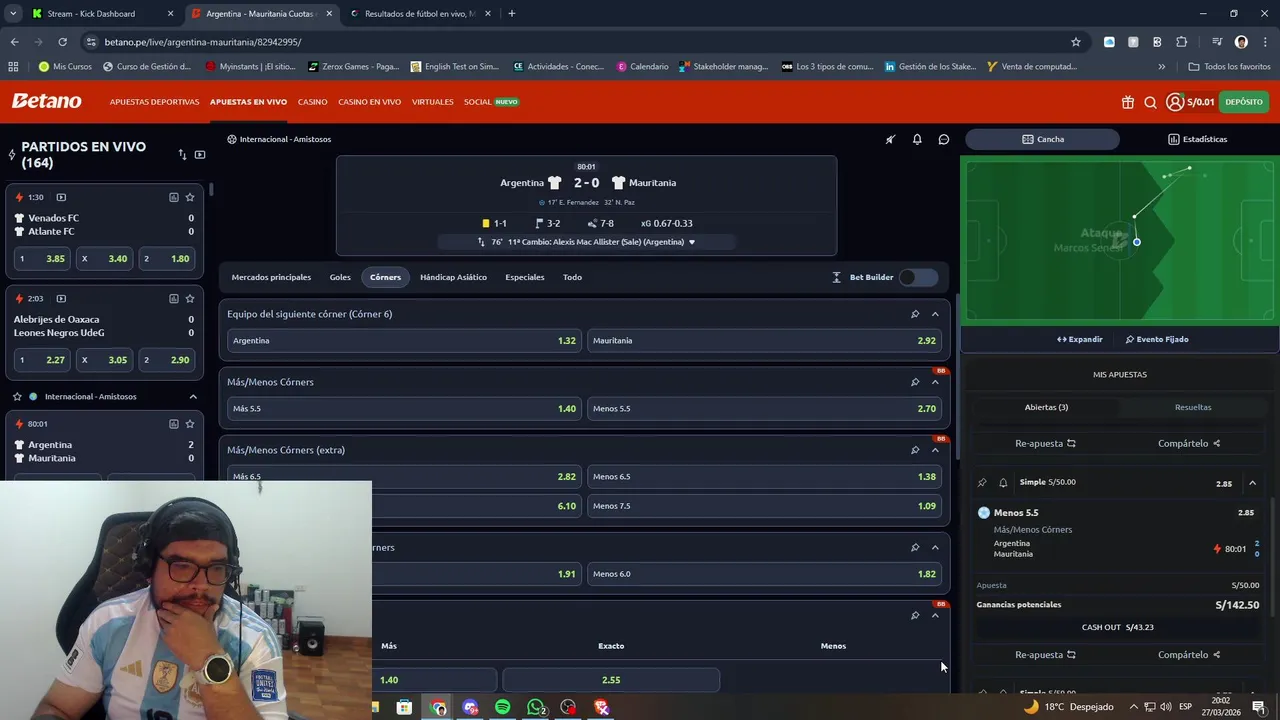Open chat bubble icon above scoreboard

click(x=943, y=139)
